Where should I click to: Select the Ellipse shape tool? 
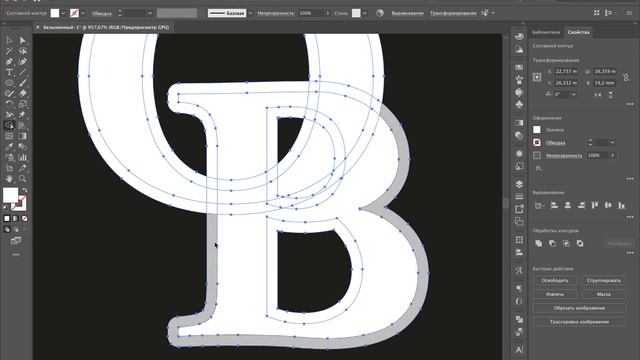coord(9,83)
